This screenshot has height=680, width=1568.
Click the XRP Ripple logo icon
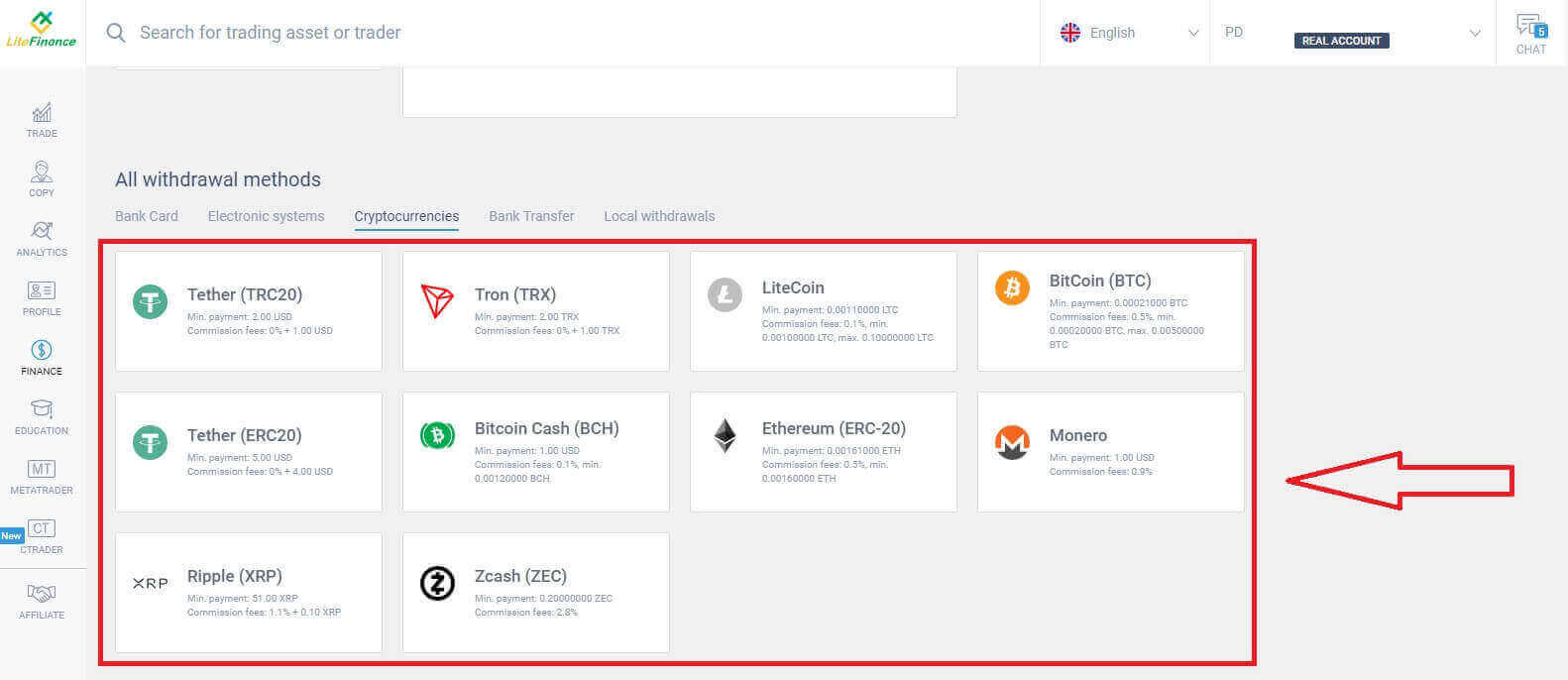151,583
